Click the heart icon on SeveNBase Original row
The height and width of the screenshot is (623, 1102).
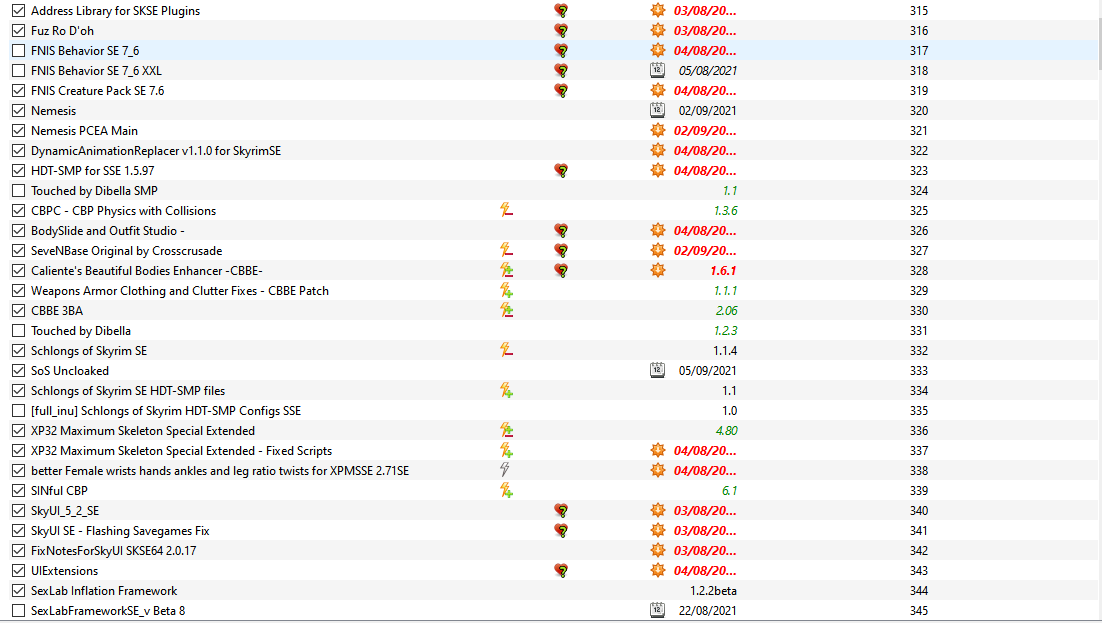point(561,250)
